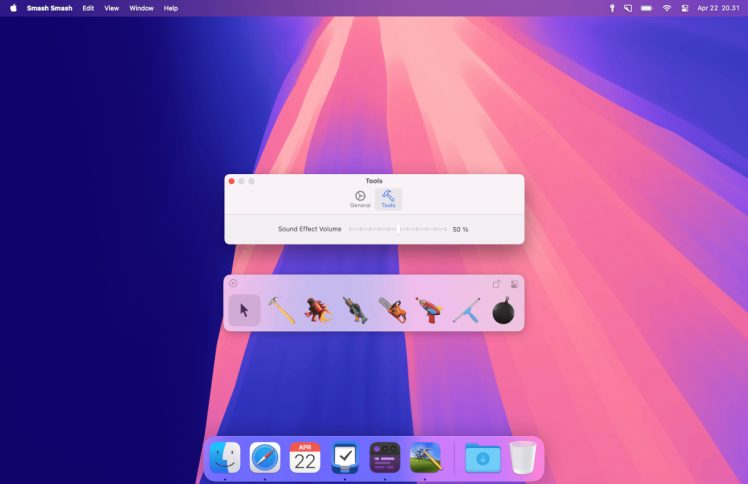
Task: Choose the black bomb tool
Action: pos(504,311)
